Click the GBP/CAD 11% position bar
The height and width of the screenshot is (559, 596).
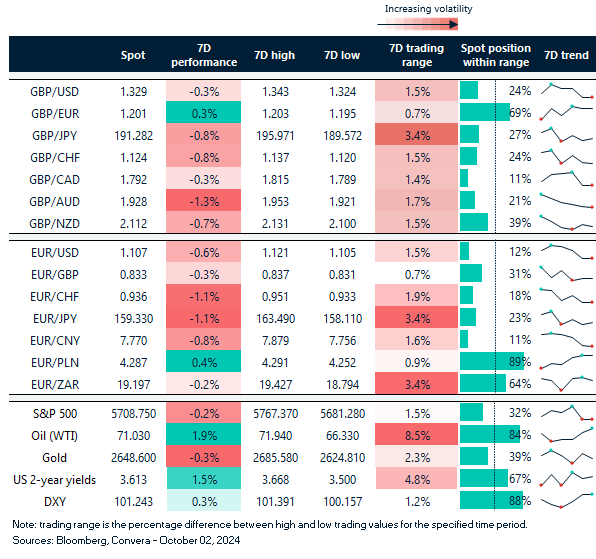pyautogui.click(x=464, y=178)
